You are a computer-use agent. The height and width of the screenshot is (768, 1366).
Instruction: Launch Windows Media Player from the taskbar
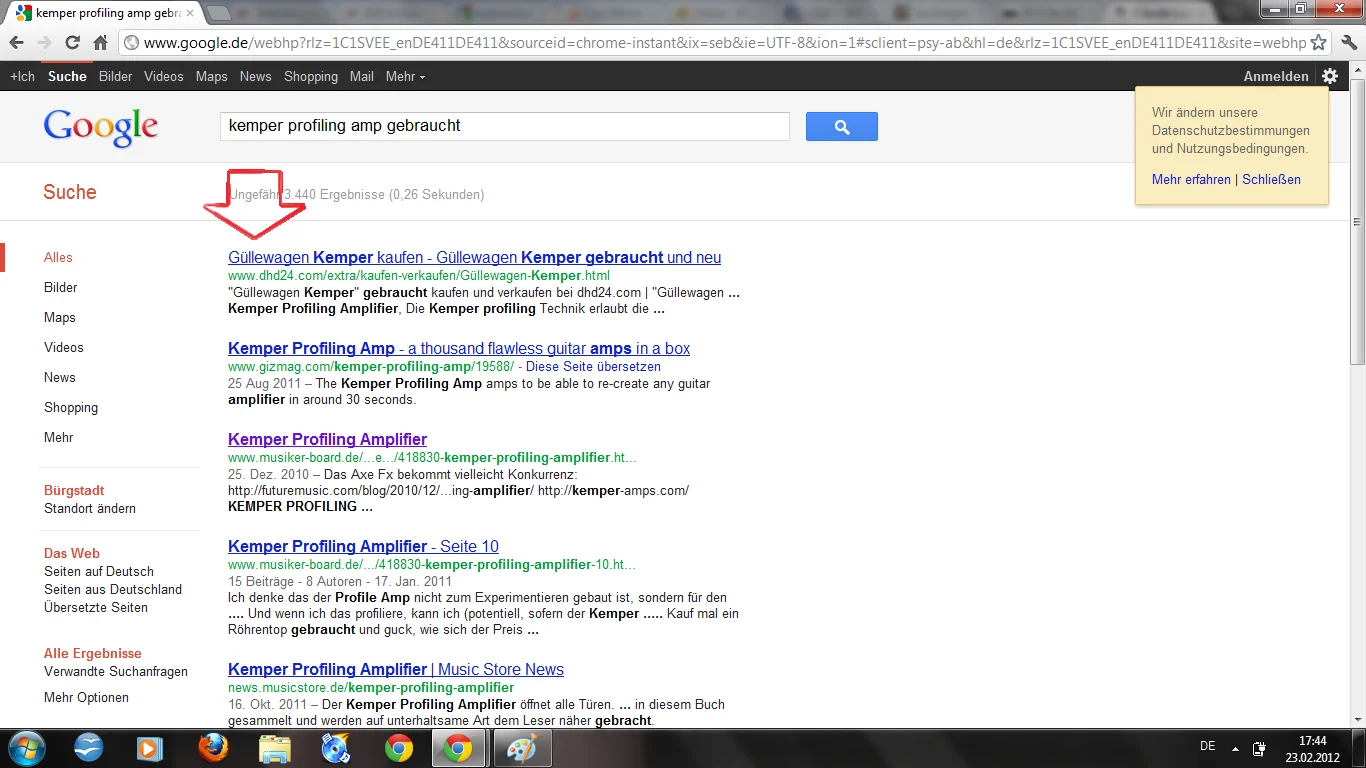149,748
